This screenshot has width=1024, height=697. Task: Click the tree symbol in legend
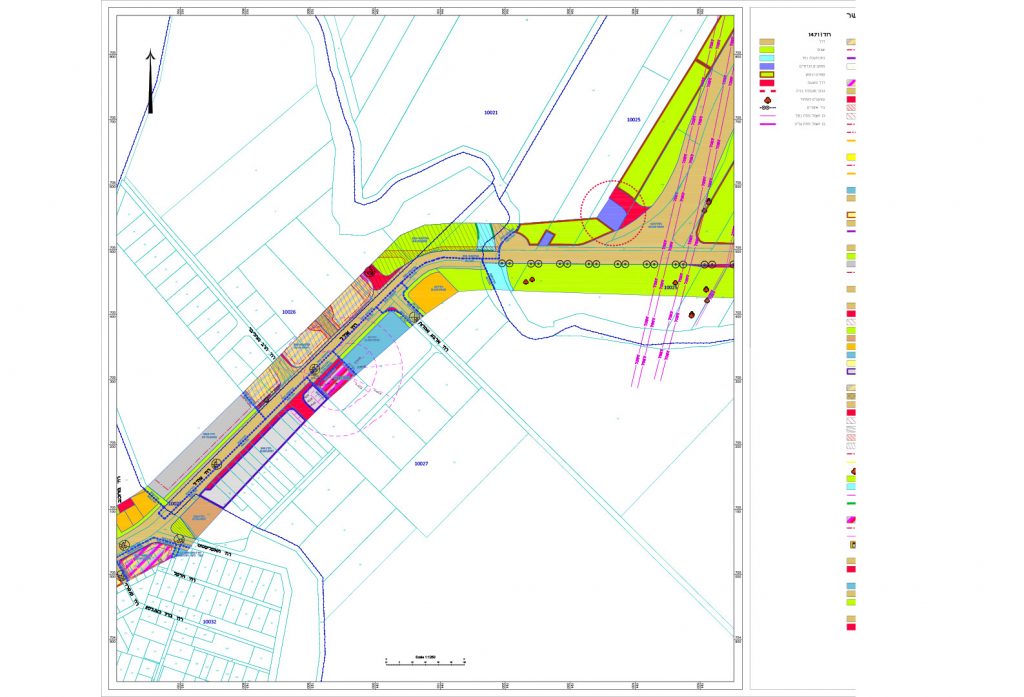pyautogui.click(x=768, y=99)
